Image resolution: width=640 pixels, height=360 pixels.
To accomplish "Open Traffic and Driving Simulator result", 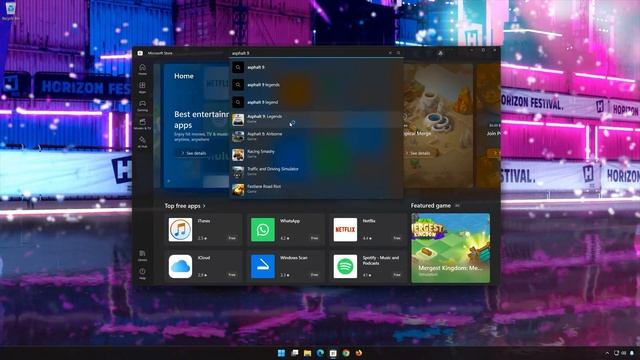I will coord(316,171).
